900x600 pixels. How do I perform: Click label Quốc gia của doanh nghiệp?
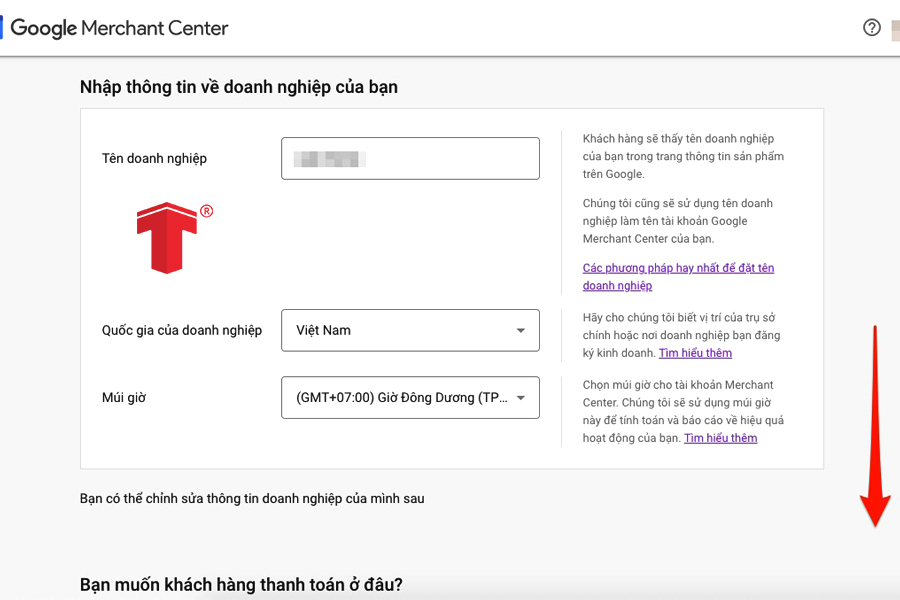click(x=182, y=330)
